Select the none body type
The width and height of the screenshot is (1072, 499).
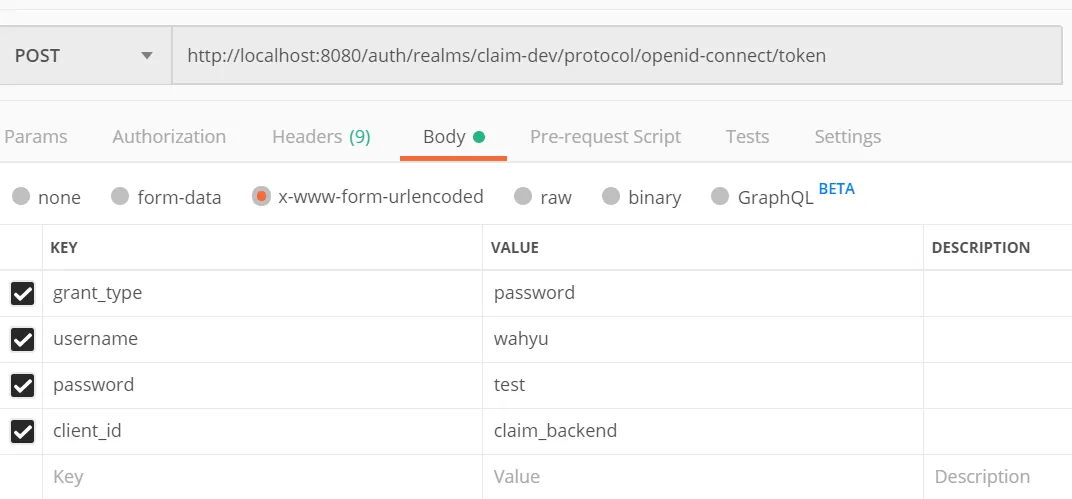click(x=21, y=197)
